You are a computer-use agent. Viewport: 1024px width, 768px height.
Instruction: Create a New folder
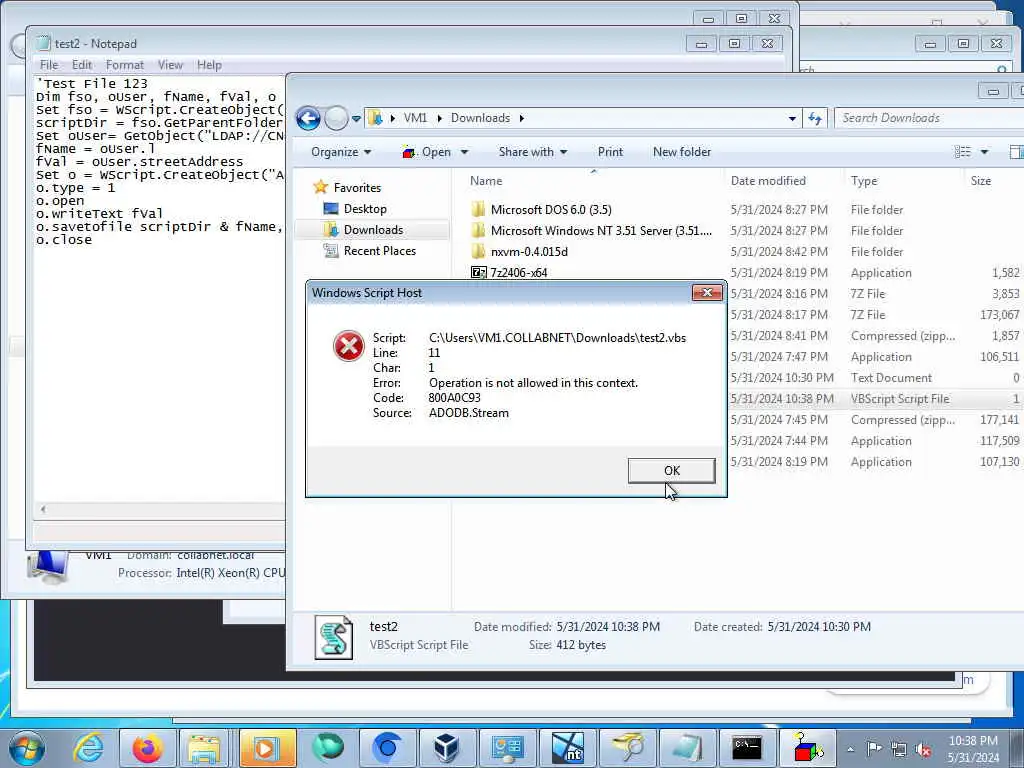coord(682,152)
